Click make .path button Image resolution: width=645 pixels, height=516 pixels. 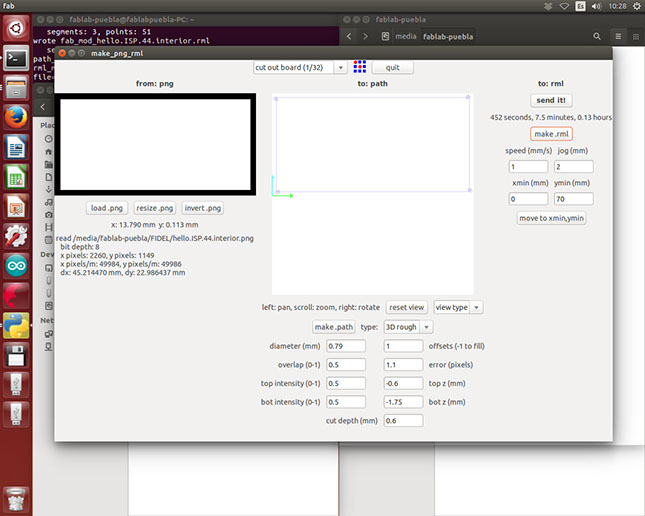tap(334, 327)
